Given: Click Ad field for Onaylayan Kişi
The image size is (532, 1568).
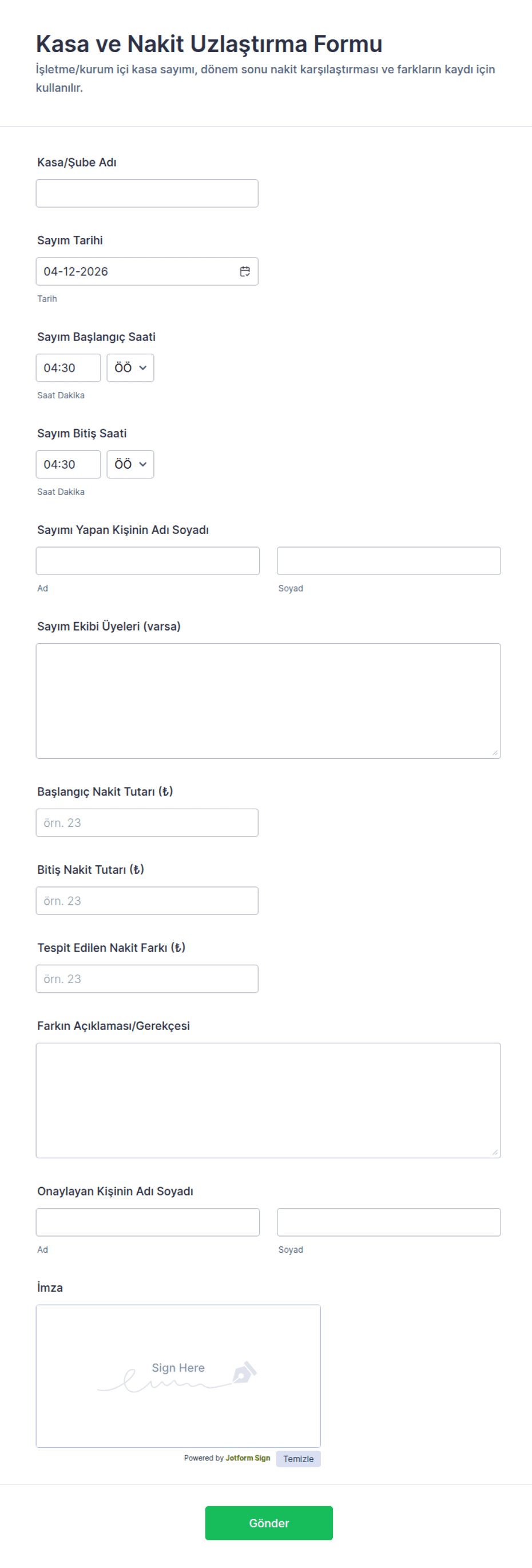Looking at the screenshot, I should [148, 1222].
